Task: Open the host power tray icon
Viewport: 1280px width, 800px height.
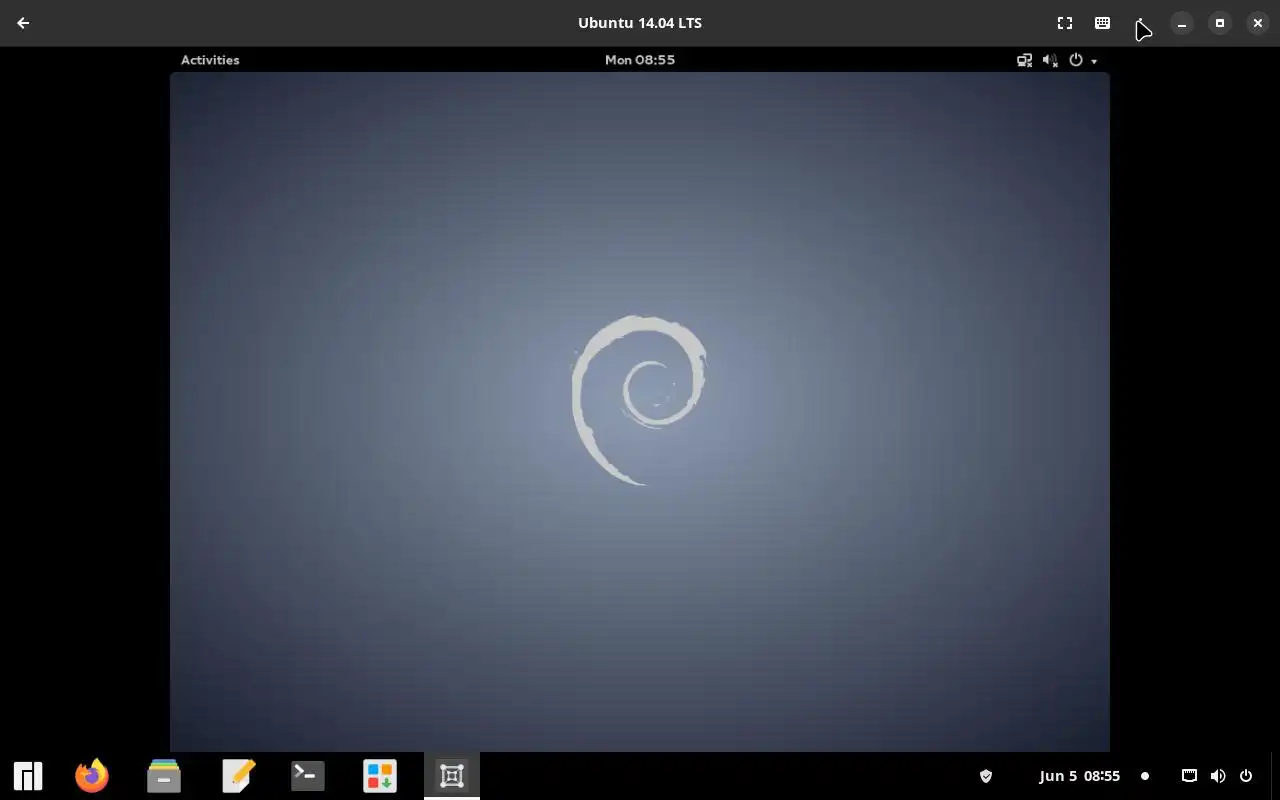Action: click(x=1246, y=776)
